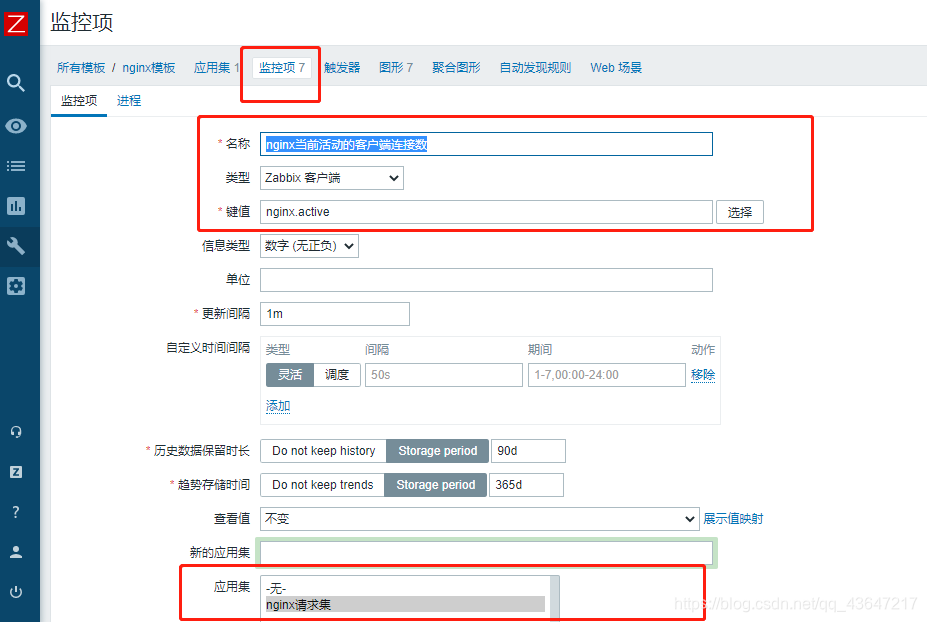Open Configuration wrench icon
The height and width of the screenshot is (622, 927).
click(x=16, y=246)
